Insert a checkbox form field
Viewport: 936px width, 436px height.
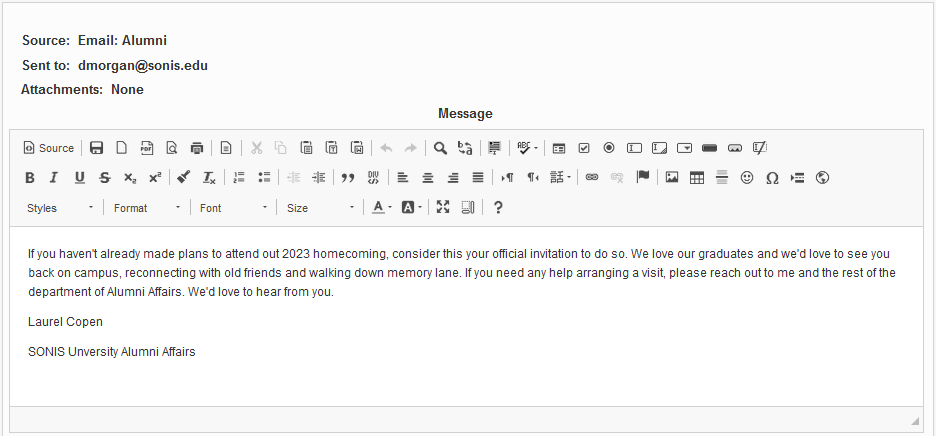[x=584, y=148]
